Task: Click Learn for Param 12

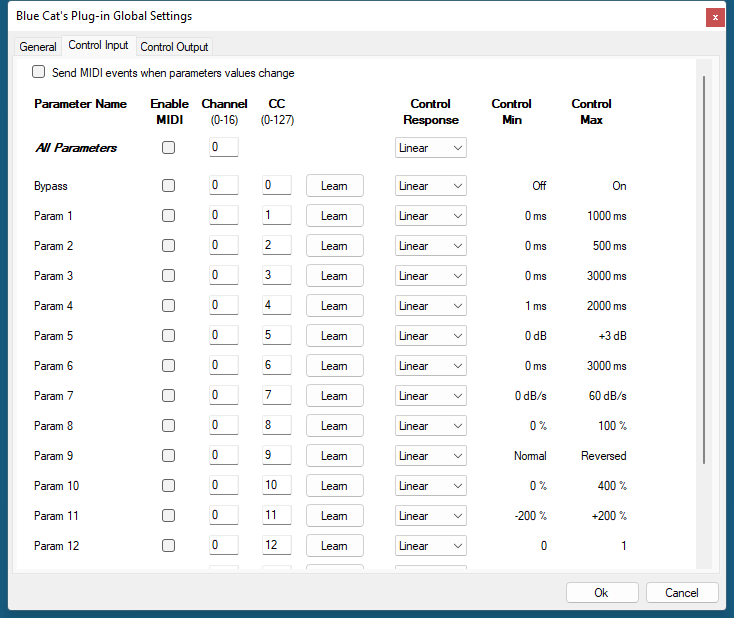Action: point(335,545)
